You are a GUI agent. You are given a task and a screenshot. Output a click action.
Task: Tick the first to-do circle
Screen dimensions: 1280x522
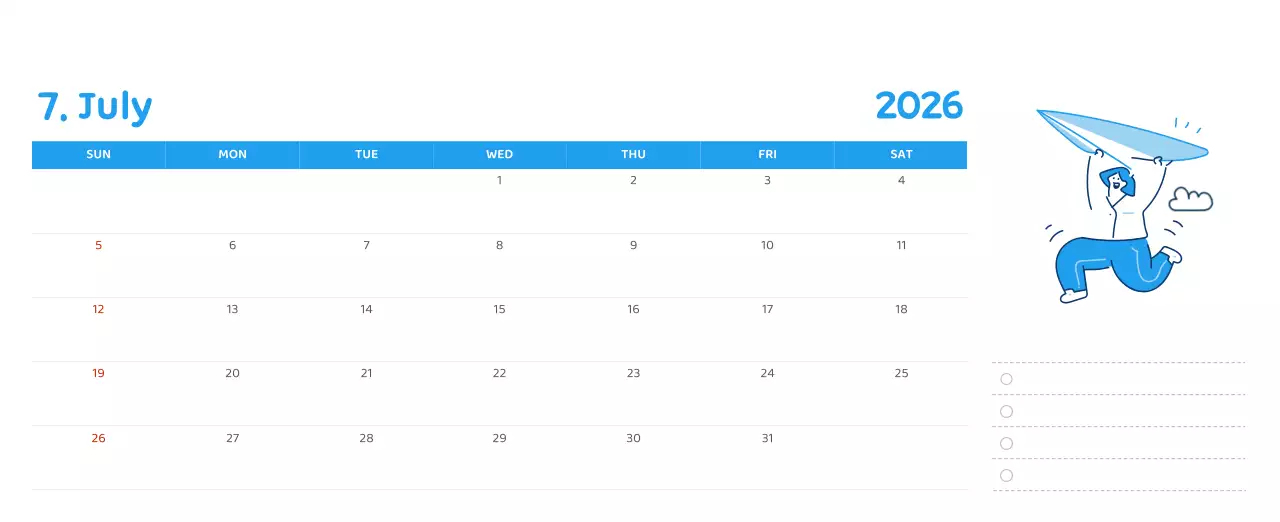pos(1006,379)
